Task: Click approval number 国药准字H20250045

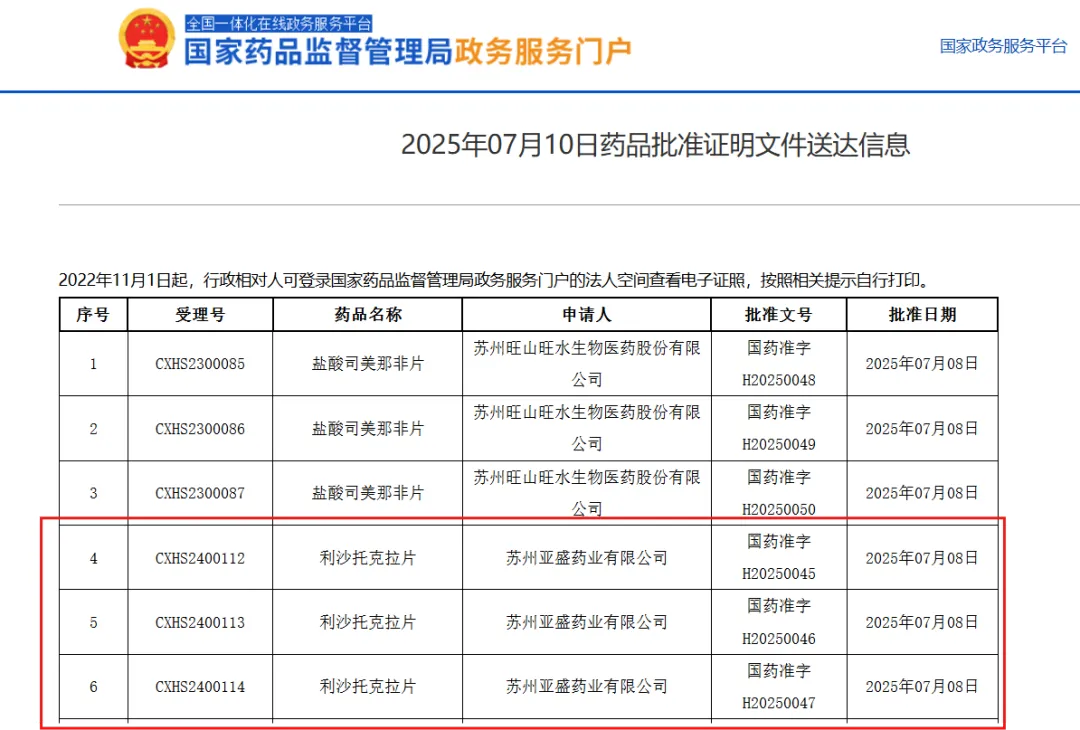Action: pyautogui.click(x=779, y=558)
